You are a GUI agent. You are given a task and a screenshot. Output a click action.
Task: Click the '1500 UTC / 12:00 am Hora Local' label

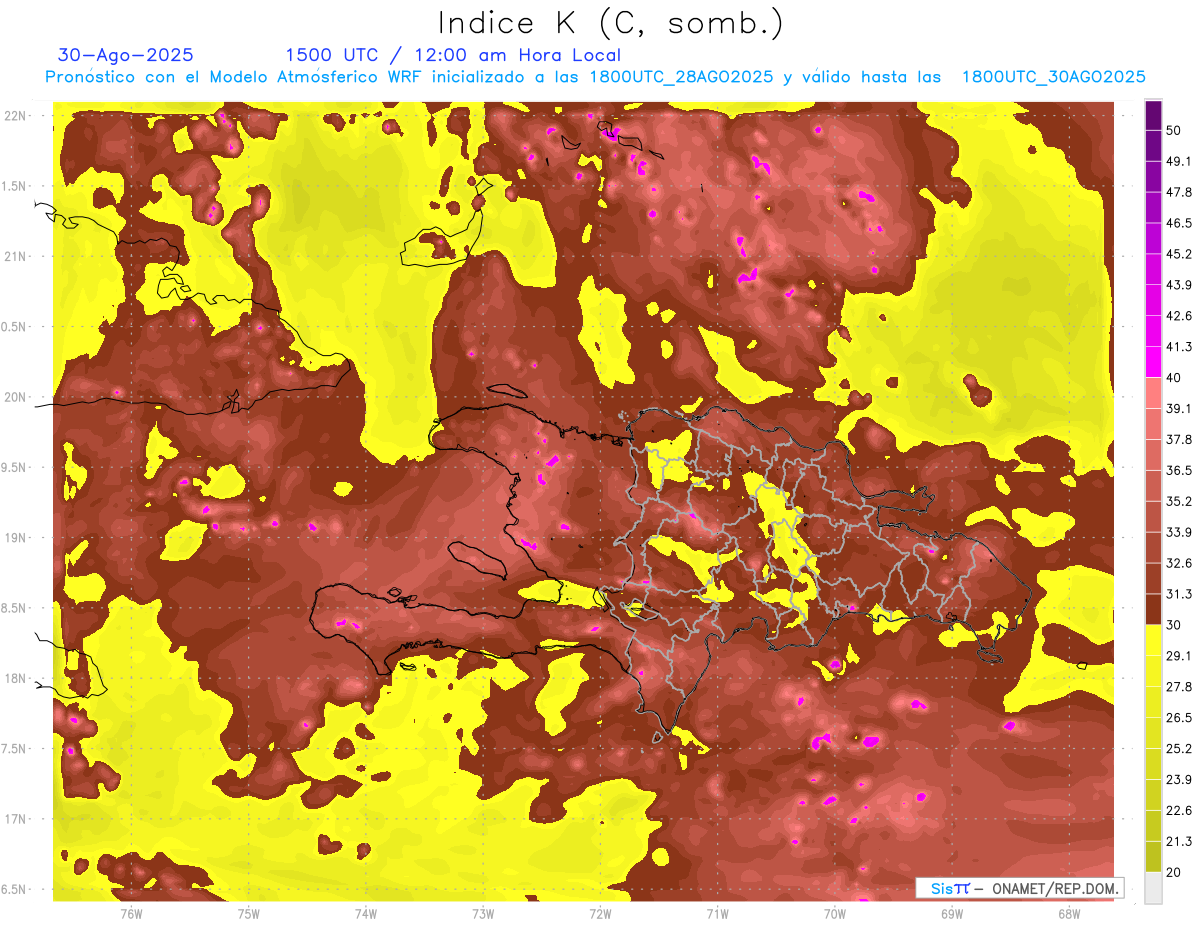453,56
